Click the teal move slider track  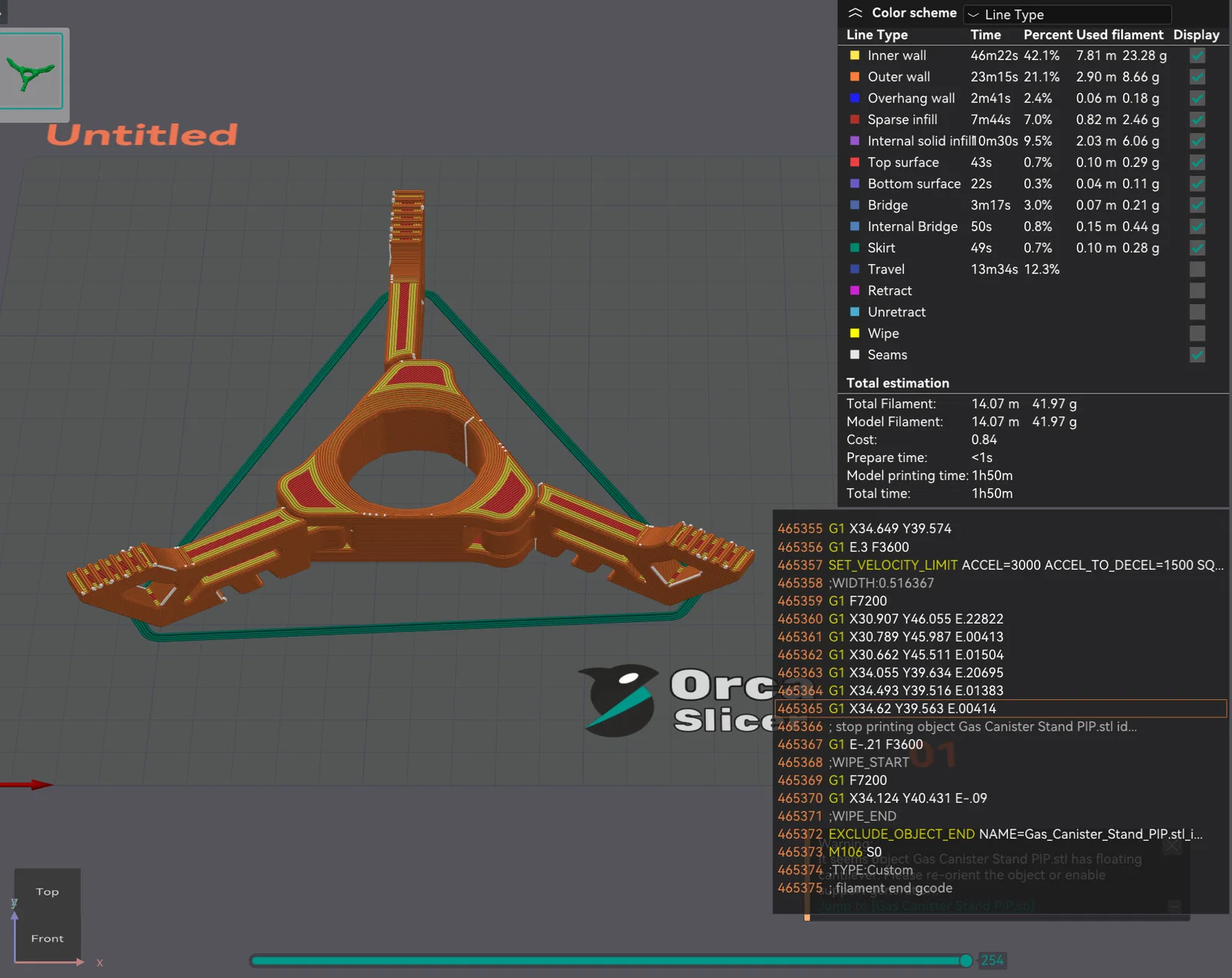click(608, 960)
